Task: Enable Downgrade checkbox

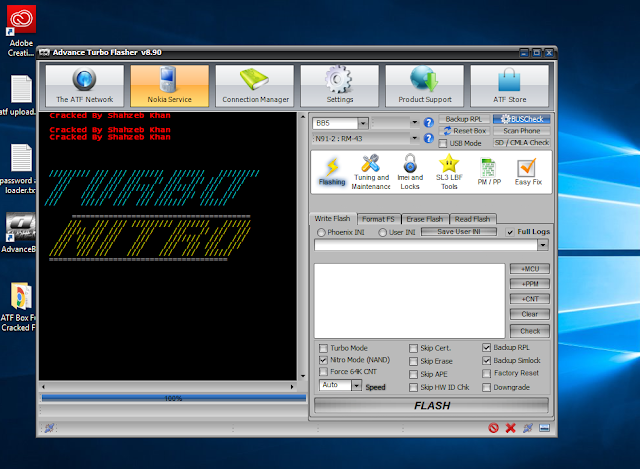Action: point(486,387)
